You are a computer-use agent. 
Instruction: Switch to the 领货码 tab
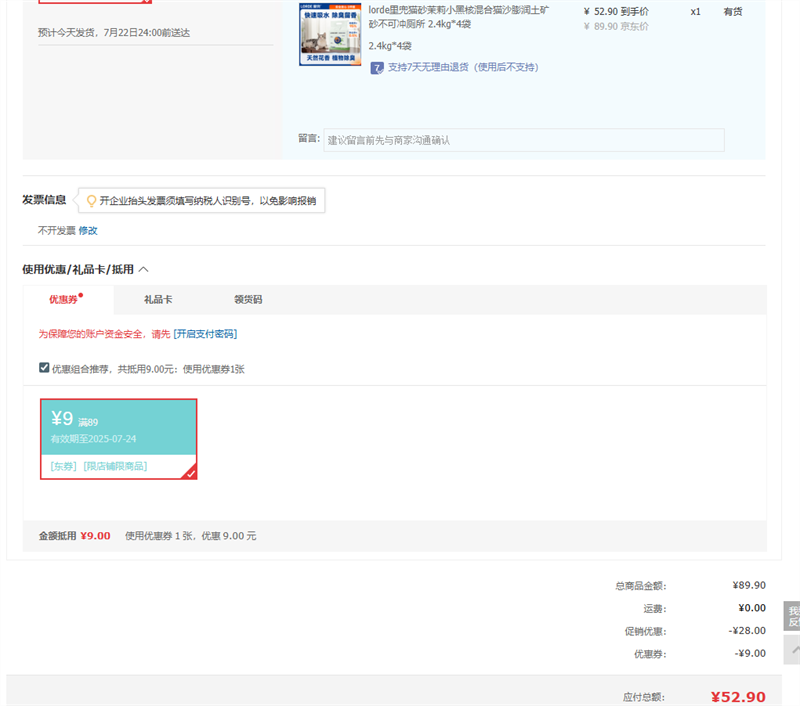tap(248, 300)
